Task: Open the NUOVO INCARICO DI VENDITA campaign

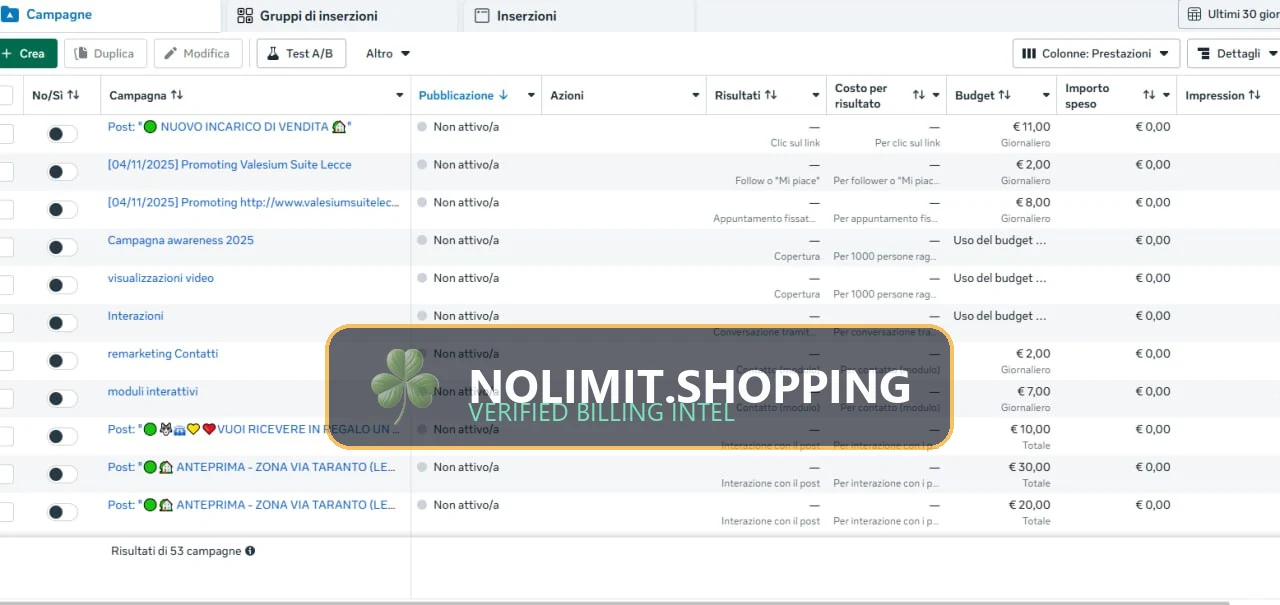Action: 230,127
